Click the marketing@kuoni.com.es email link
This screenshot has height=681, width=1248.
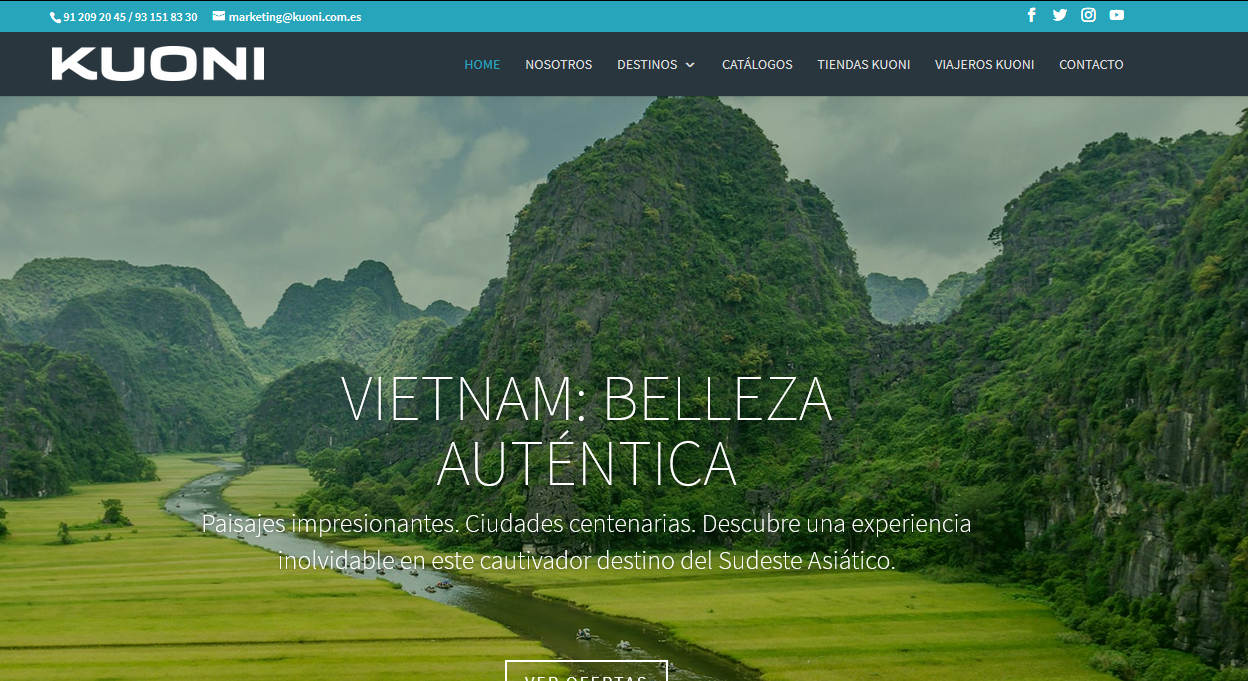coord(295,17)
